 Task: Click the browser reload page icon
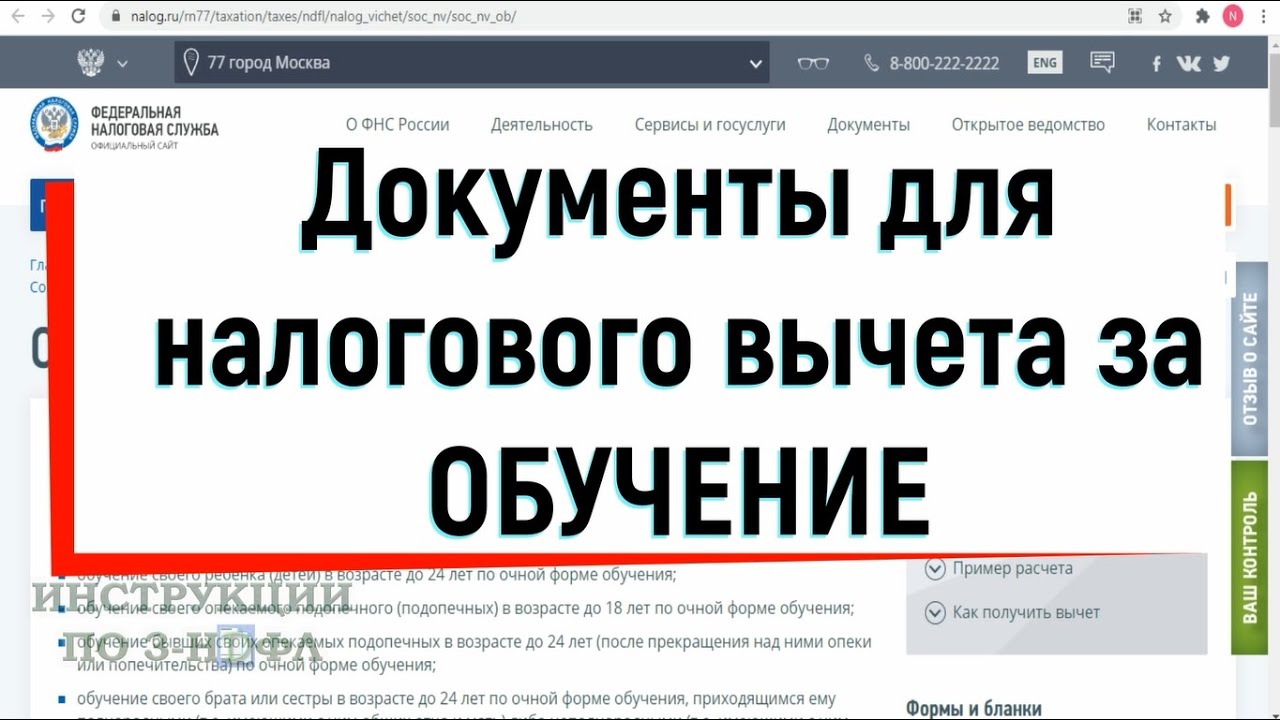[78, 16]
